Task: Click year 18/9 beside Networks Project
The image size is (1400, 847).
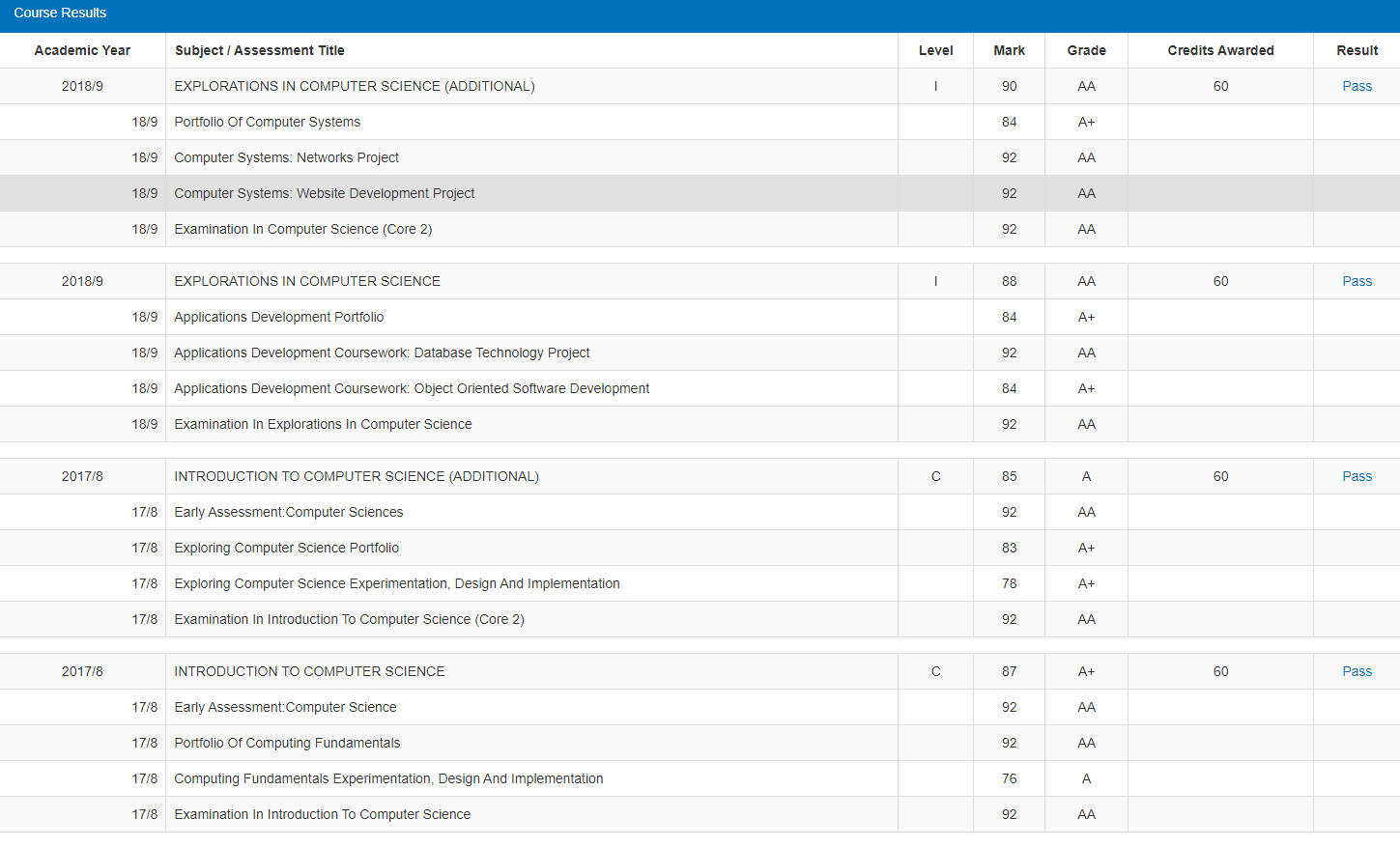Action: pyautogui.click(x=145, y=157)
